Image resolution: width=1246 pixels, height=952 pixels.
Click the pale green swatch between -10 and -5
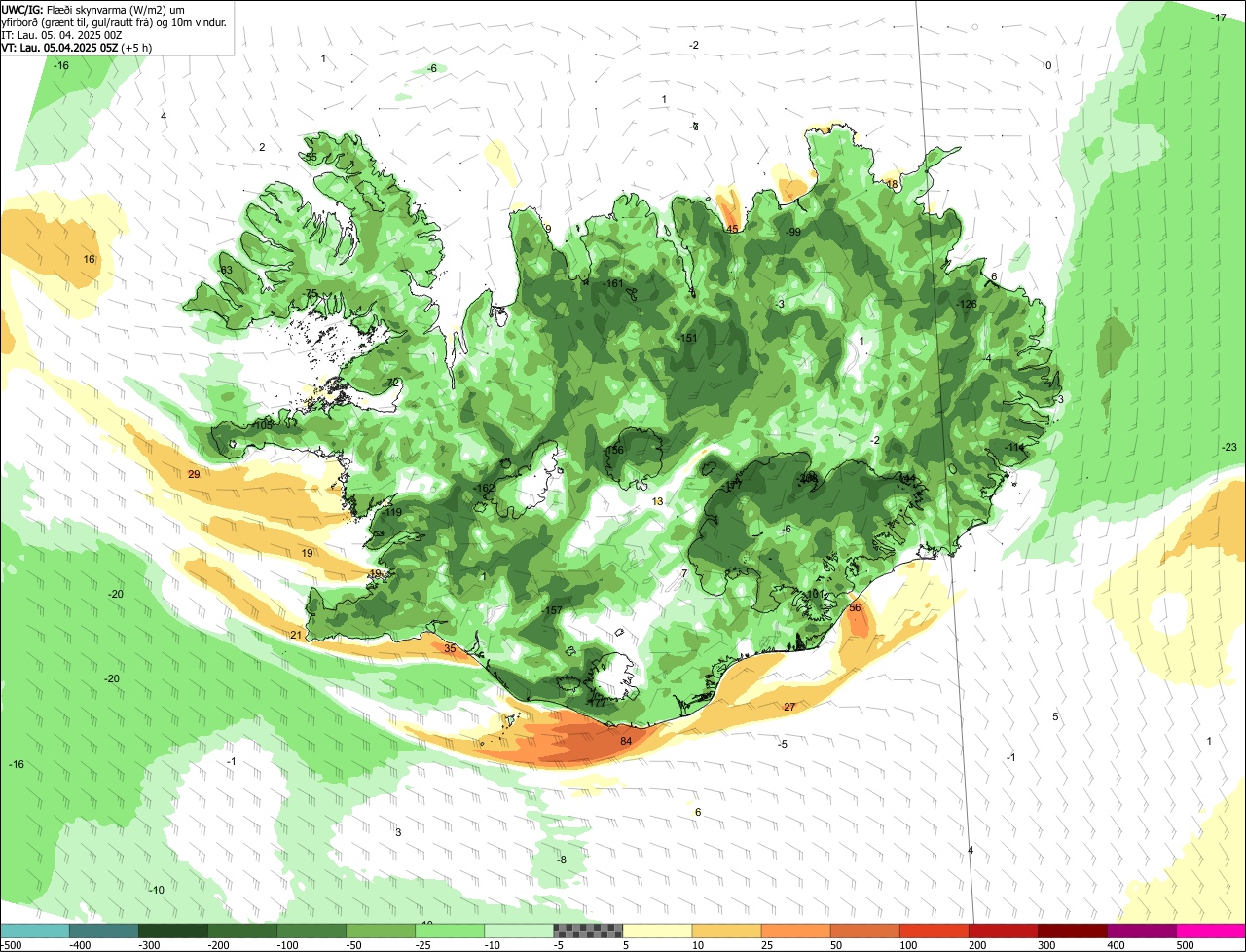pos(519,931)
